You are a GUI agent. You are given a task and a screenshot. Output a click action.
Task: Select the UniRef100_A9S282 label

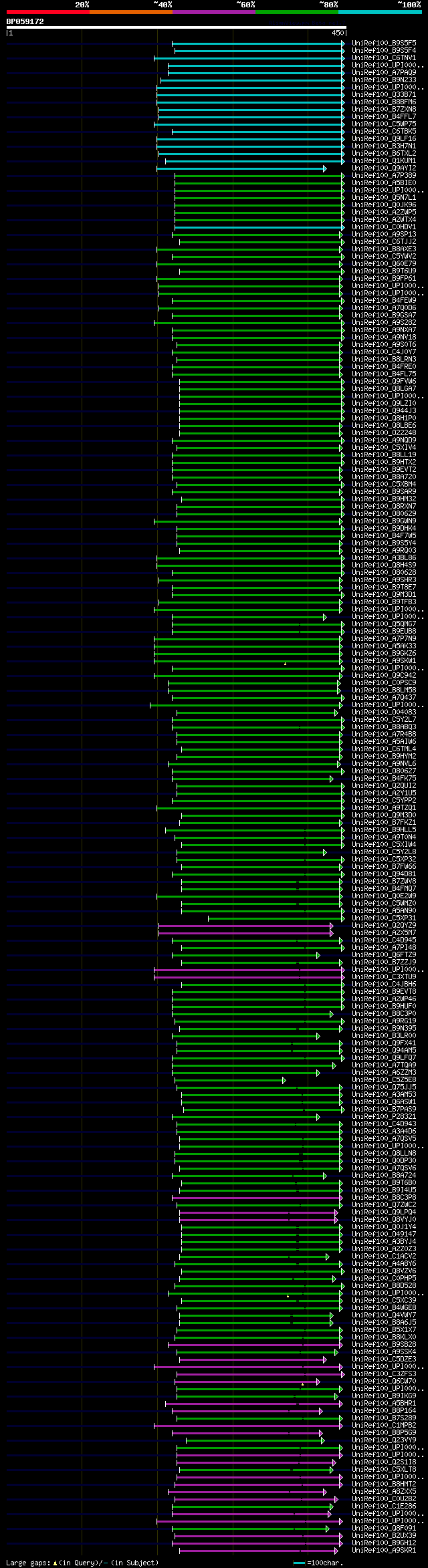click(384, 322)
